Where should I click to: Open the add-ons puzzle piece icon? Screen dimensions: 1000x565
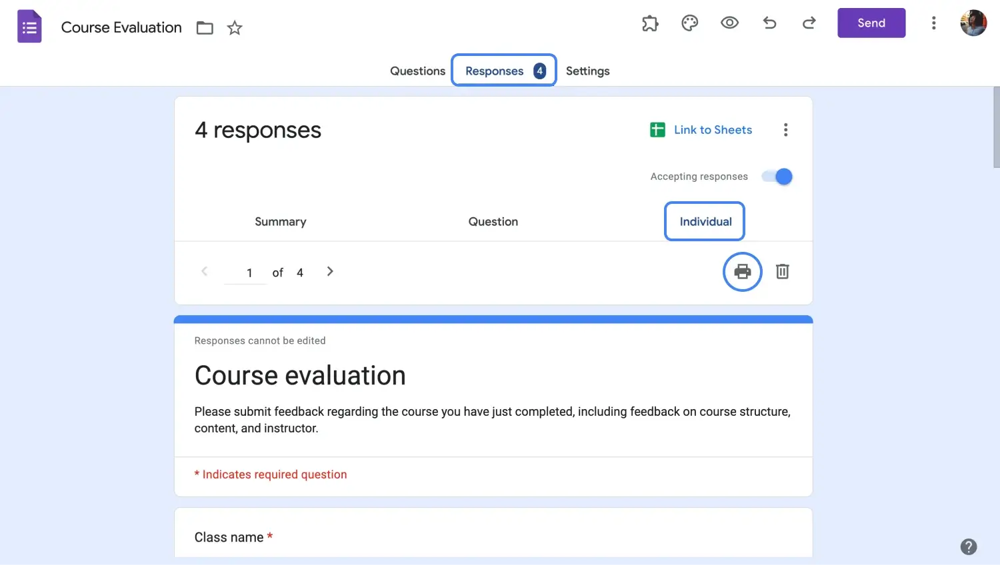650,23
